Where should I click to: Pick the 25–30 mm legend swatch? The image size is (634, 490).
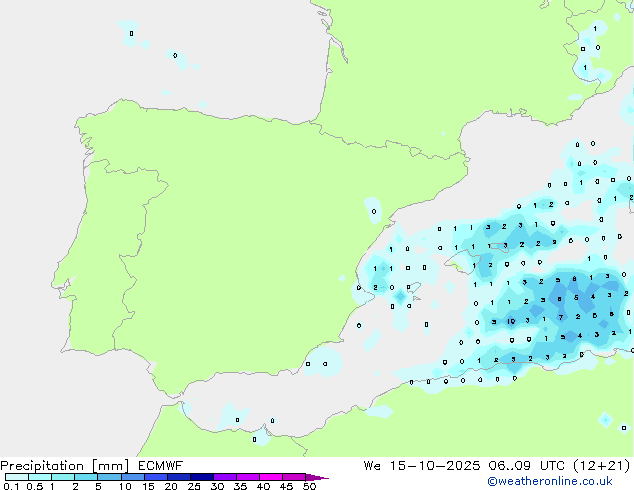201,477
